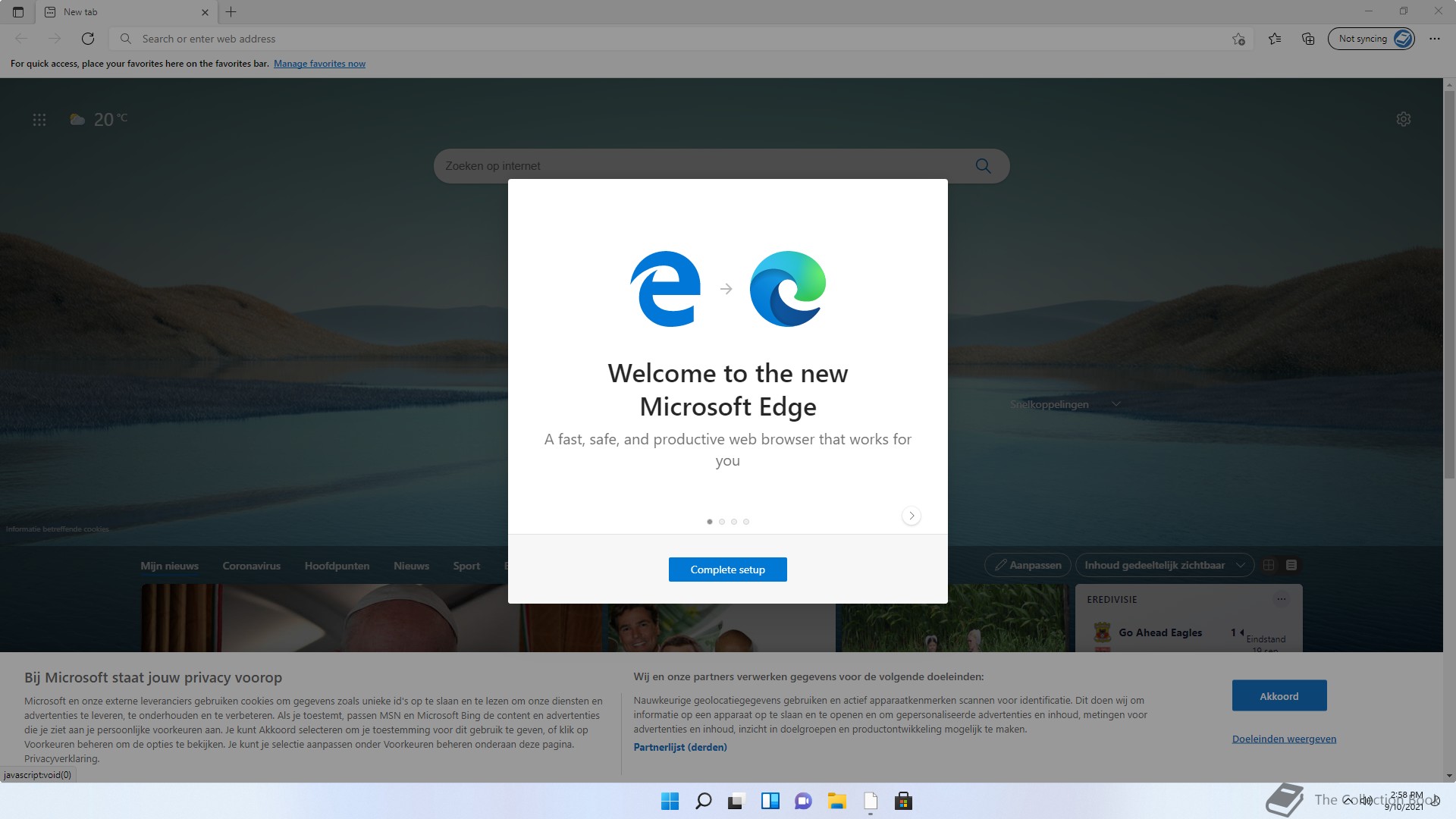Open Edge Settings and more menu
This screenshot has height=819, width=1456.
(1435, 39)
